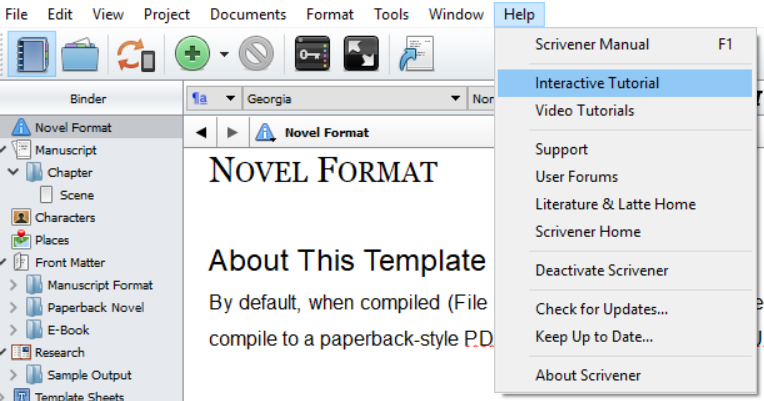The width and height of the screenshot is (764, 401).
Task: Select Research in the Binder
Action: (x=59, y=352)
